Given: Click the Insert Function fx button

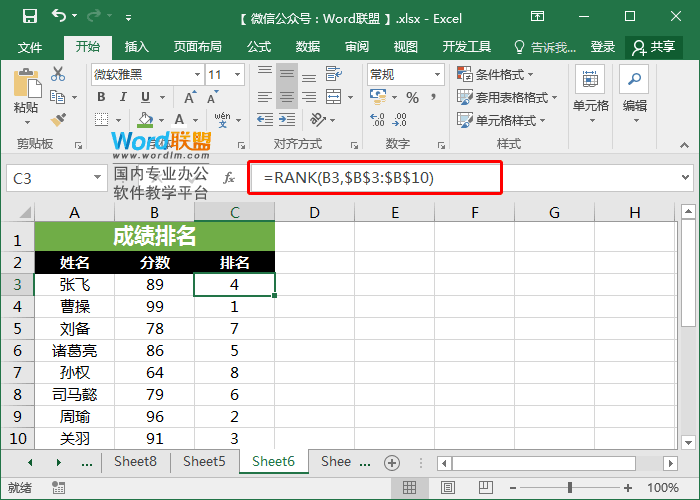Looking at the screenshot, I should coord(229,178).
